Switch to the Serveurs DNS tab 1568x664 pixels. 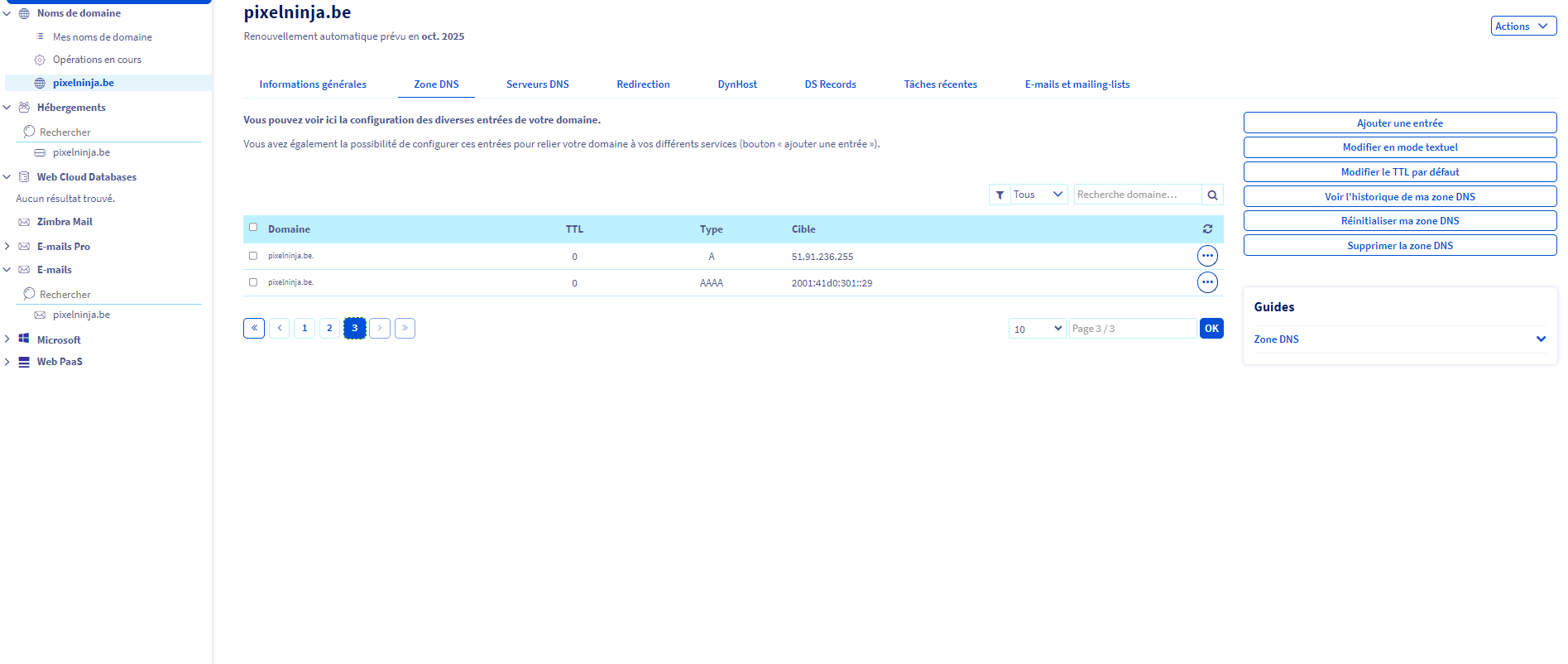pos(537,84)
